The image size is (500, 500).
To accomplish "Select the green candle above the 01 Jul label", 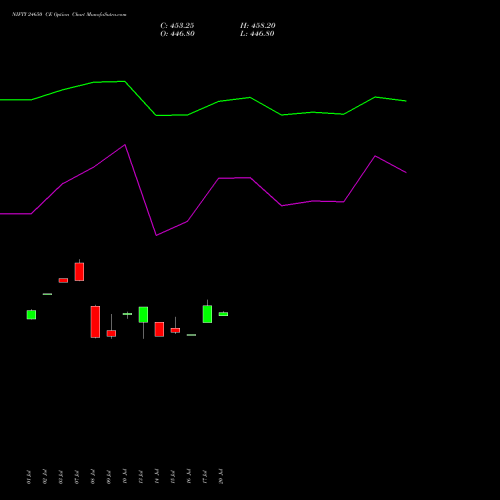I will 31,314.
